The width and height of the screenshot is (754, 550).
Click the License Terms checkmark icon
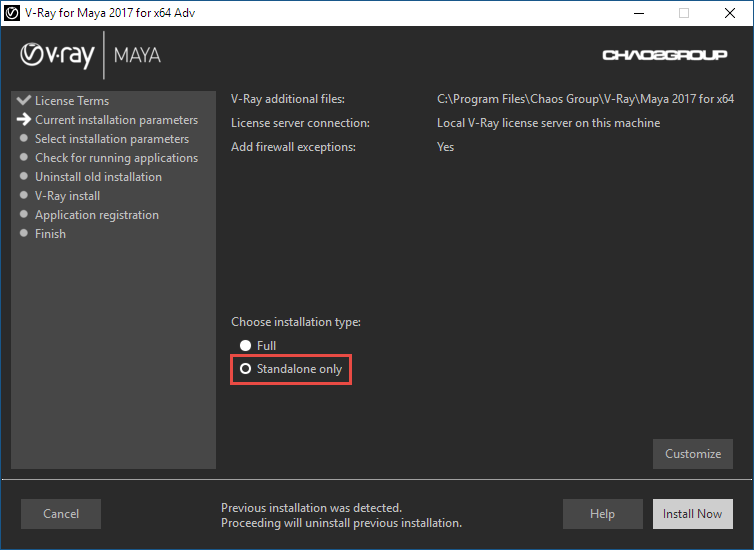click(x=24, y=100)
